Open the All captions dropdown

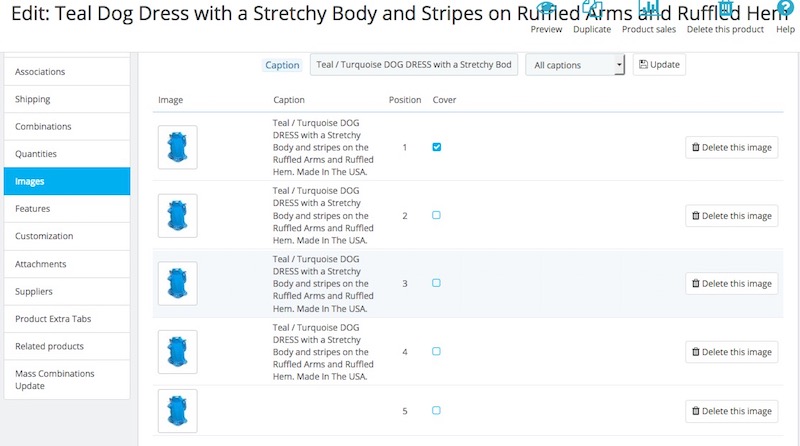click(x=575, y=65)
